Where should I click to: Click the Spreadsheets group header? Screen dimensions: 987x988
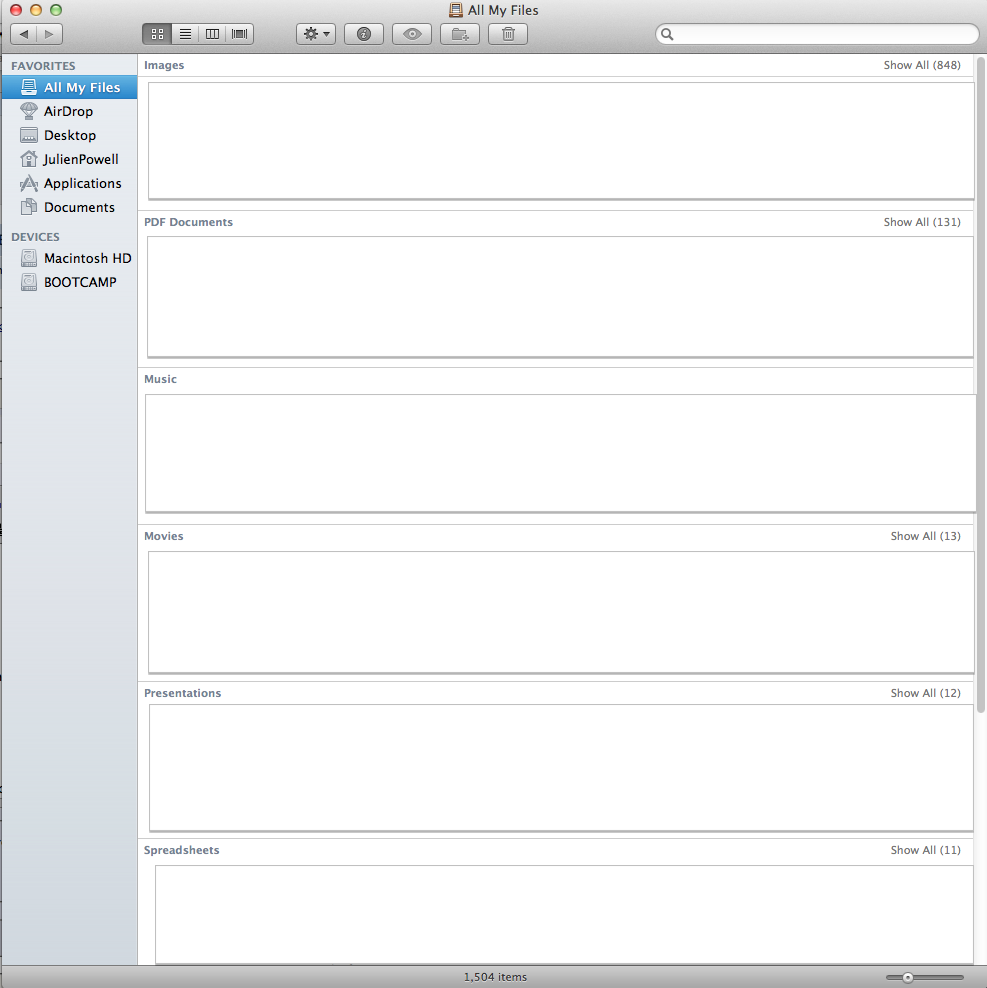[182, 849]
